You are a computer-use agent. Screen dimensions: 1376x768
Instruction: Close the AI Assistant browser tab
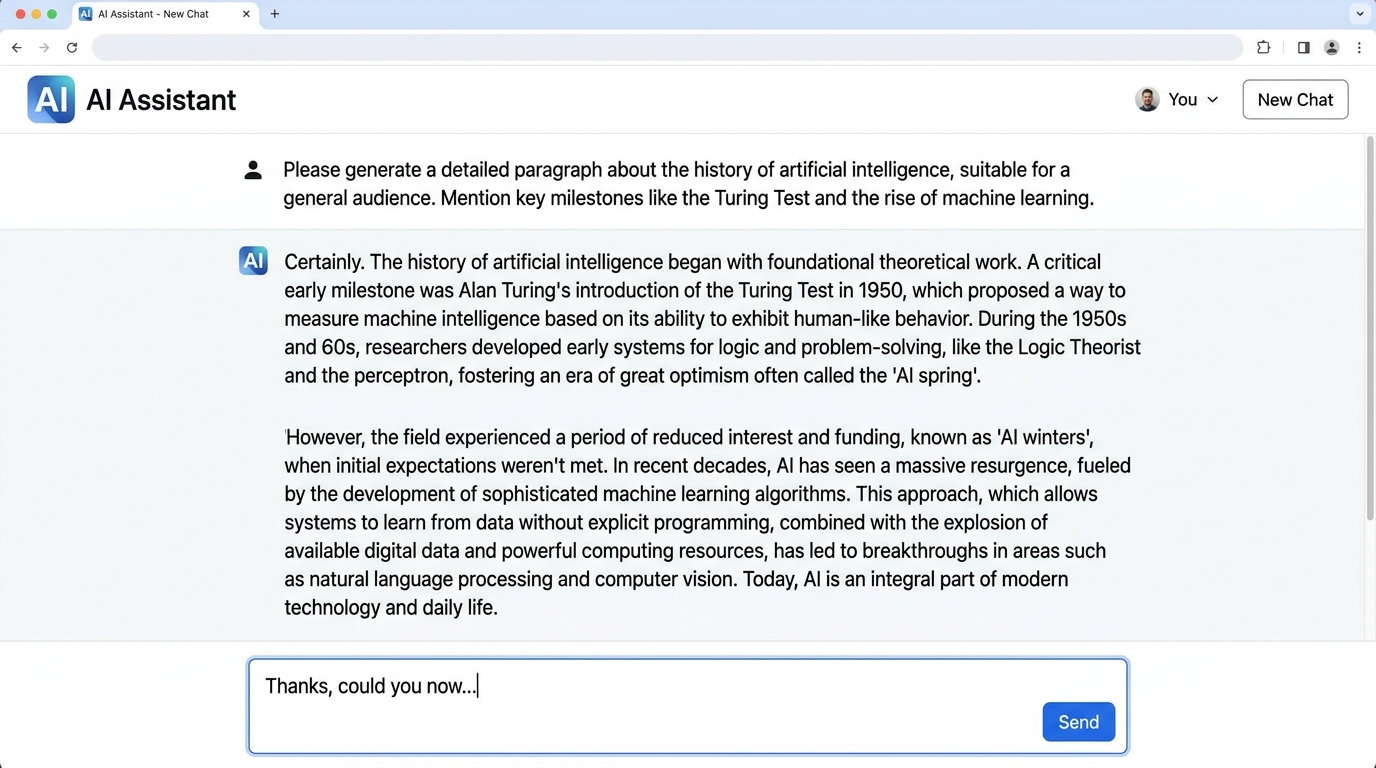pos(246,14)
